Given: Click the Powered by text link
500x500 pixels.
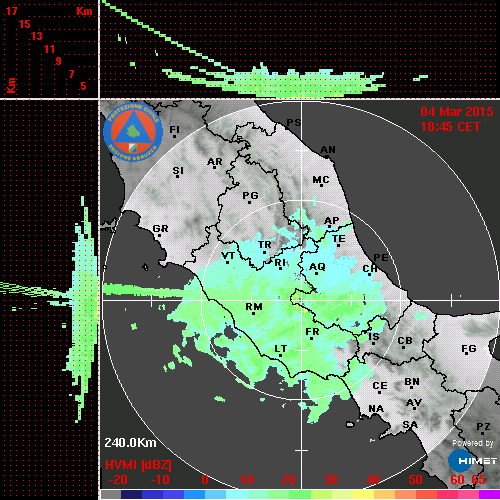Looking at the screenshot, I should coord(472,443).
